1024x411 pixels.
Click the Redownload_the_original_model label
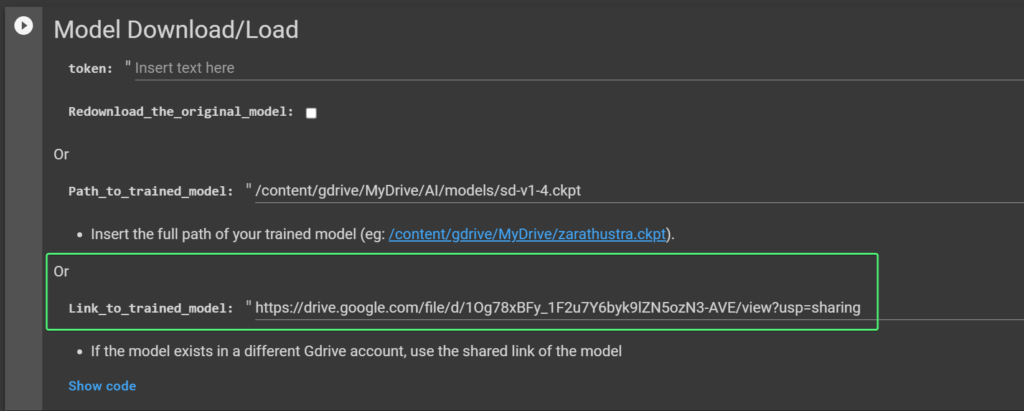tap(181, 112)
